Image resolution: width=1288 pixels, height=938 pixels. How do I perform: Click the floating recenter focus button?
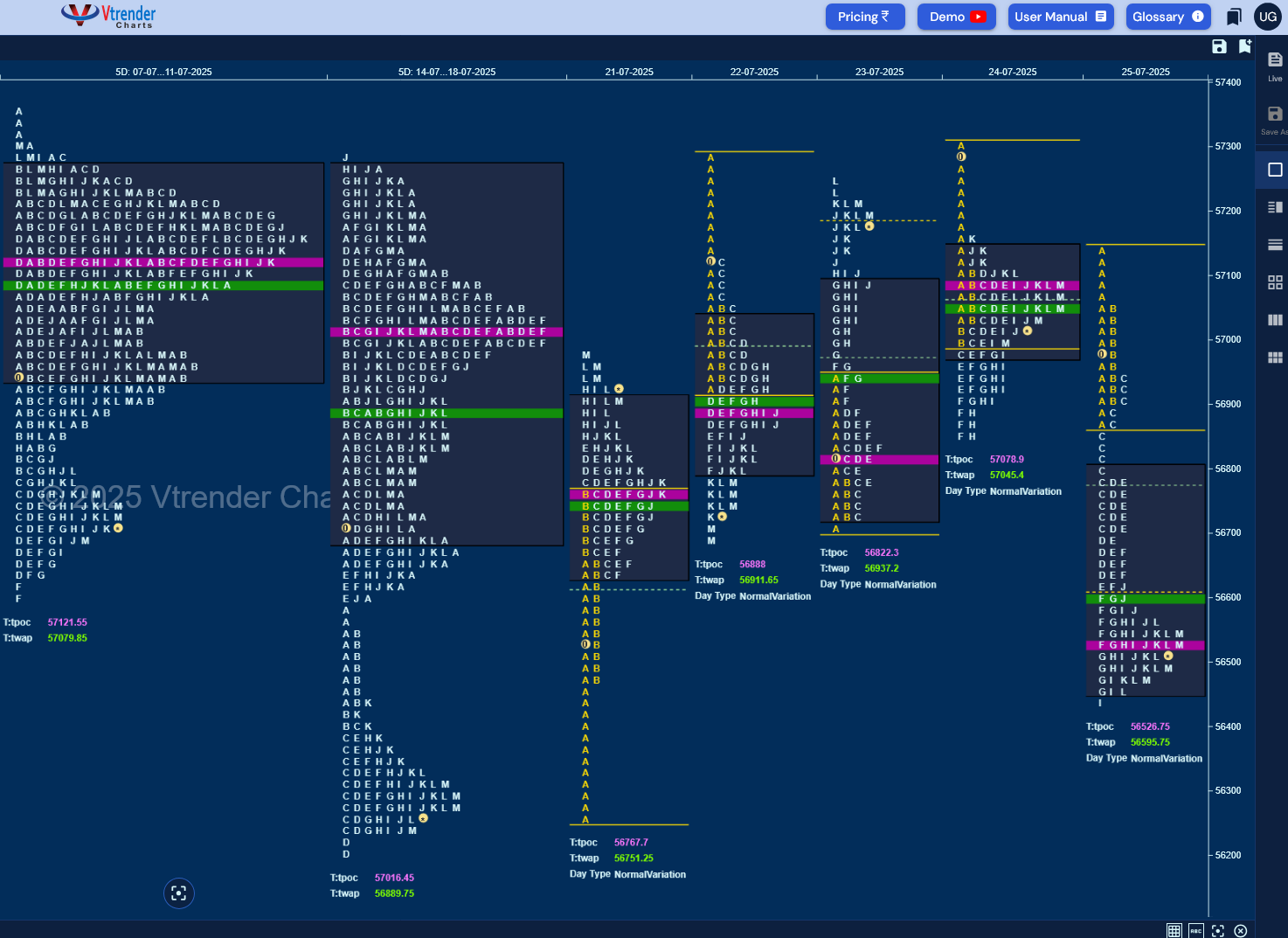click(x=179, y=893)
